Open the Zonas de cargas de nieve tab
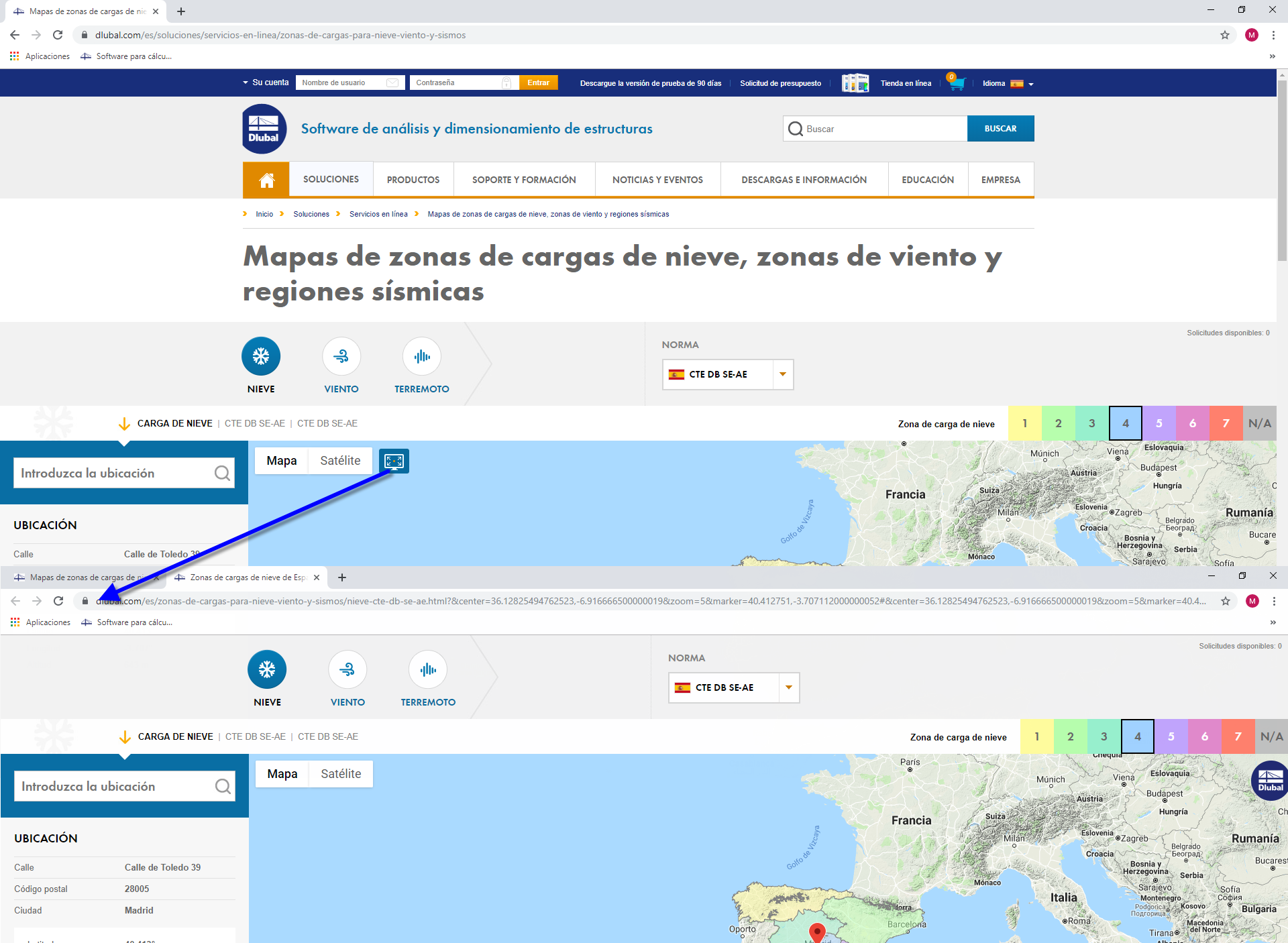The image size is (1288, 943). tap(247, 577)
